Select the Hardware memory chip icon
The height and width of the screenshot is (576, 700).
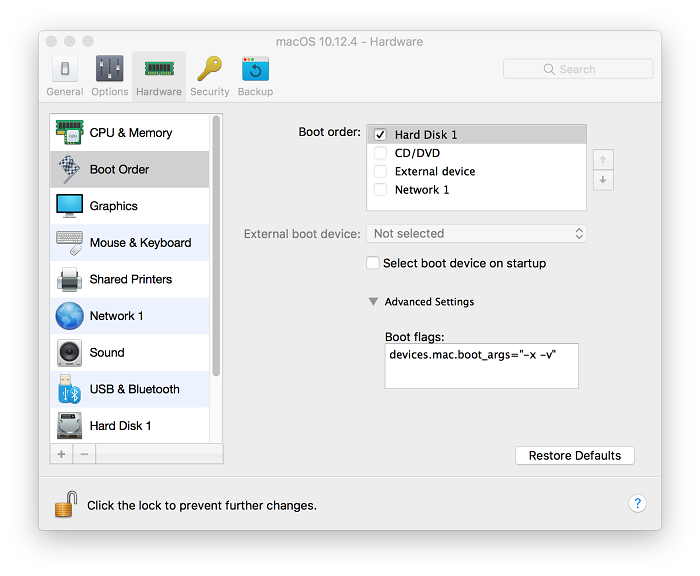point(159,69)
